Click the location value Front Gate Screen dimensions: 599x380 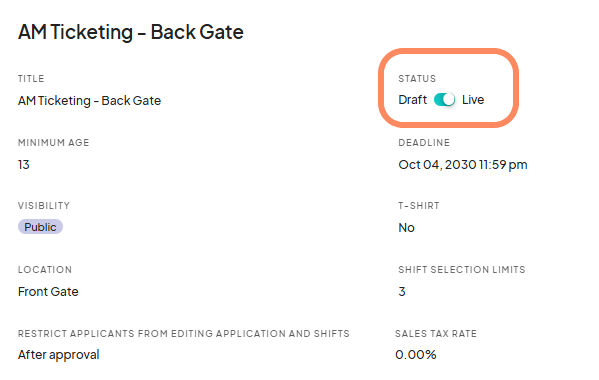click(x=48, y=292)
